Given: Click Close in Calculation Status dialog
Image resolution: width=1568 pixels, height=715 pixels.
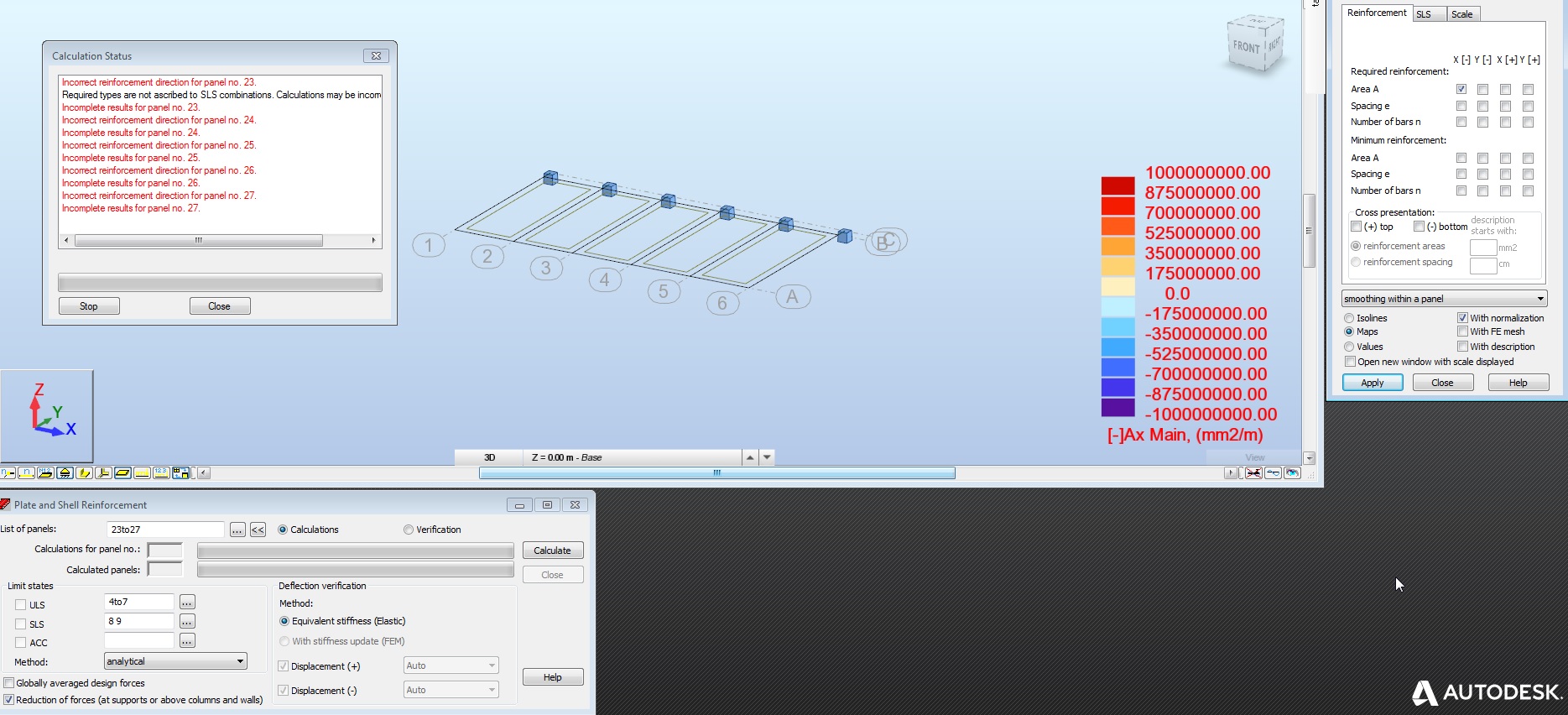Looking at the screenshot, I should click(x=220, y=306).
